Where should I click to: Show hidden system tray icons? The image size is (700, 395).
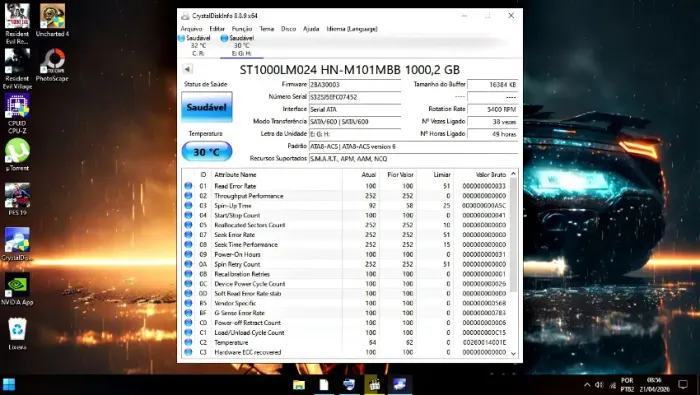pyautogui.click(x=587, y=385)
